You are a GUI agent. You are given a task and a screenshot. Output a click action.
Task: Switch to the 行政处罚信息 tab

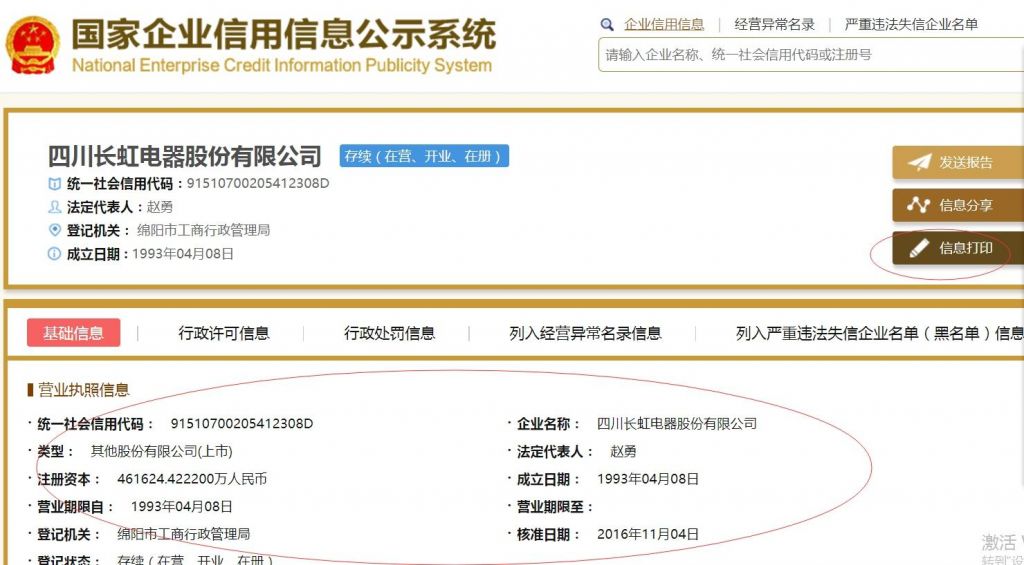pyautogui.click(x=390, y=333)
